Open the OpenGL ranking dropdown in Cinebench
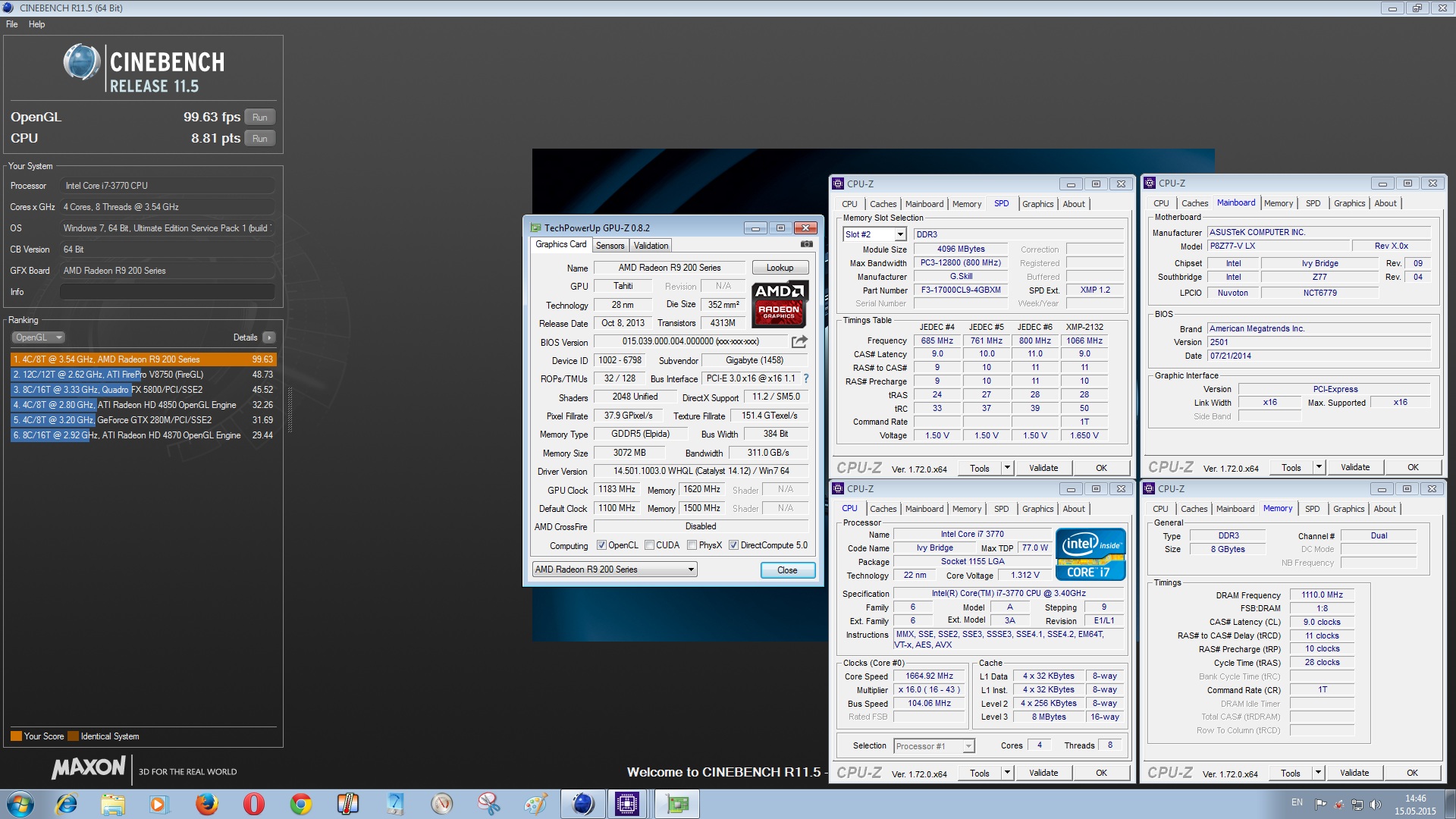Screen dimensions: 1456x819 point(38,337)
